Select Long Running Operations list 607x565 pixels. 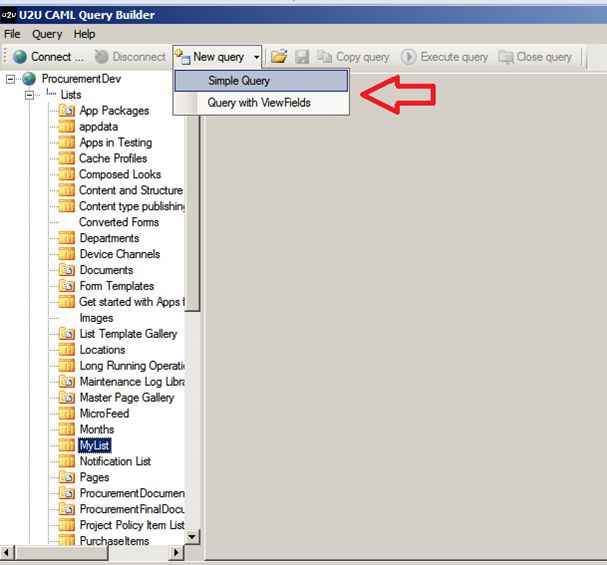[132, 366]
